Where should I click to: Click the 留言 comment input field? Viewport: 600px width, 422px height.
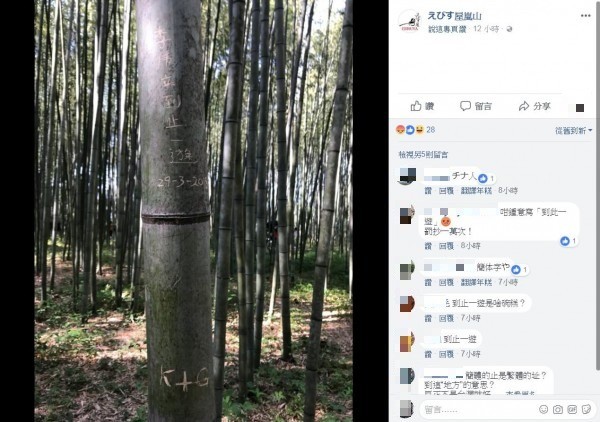[x=479, y=409]
